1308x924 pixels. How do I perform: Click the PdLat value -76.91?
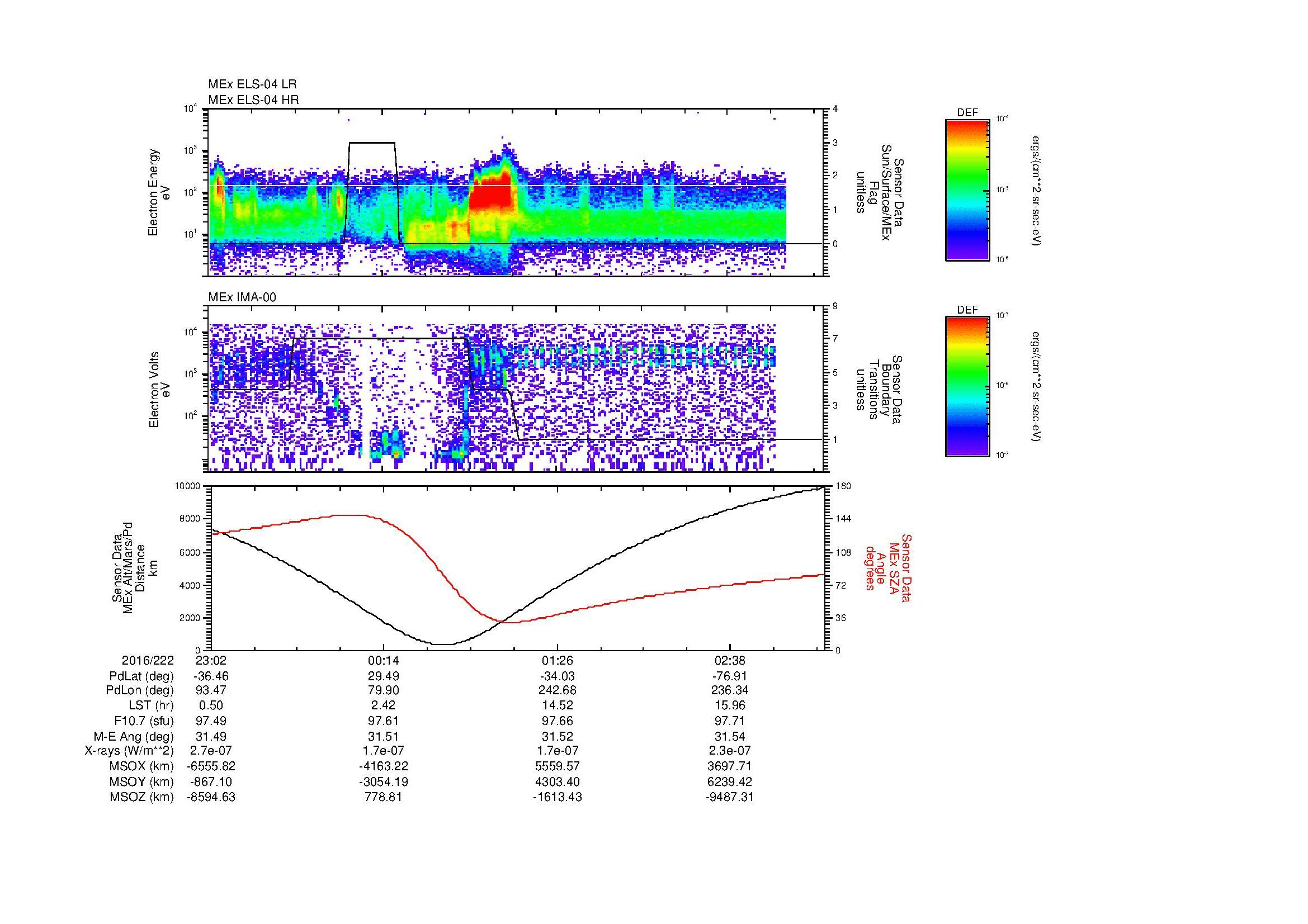click(x=730, y=676)
